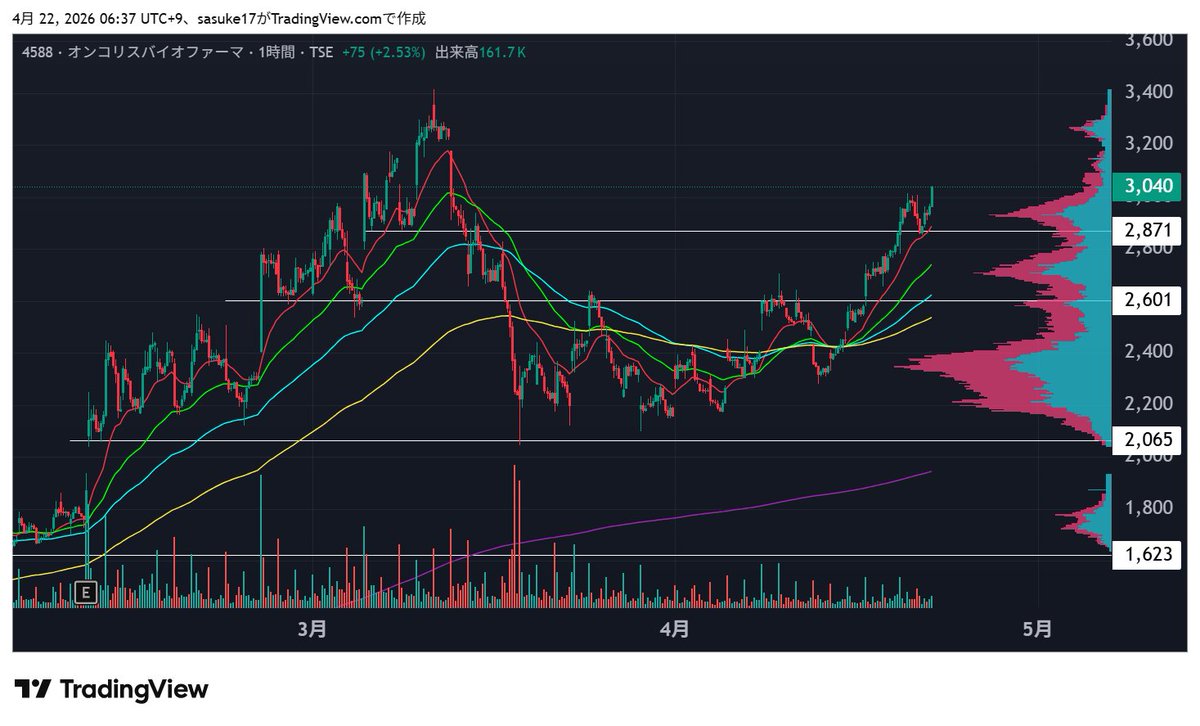Click the 2,200 price axis label
Viewport: 1200px width, 726px height.
tap(1148, 403)
